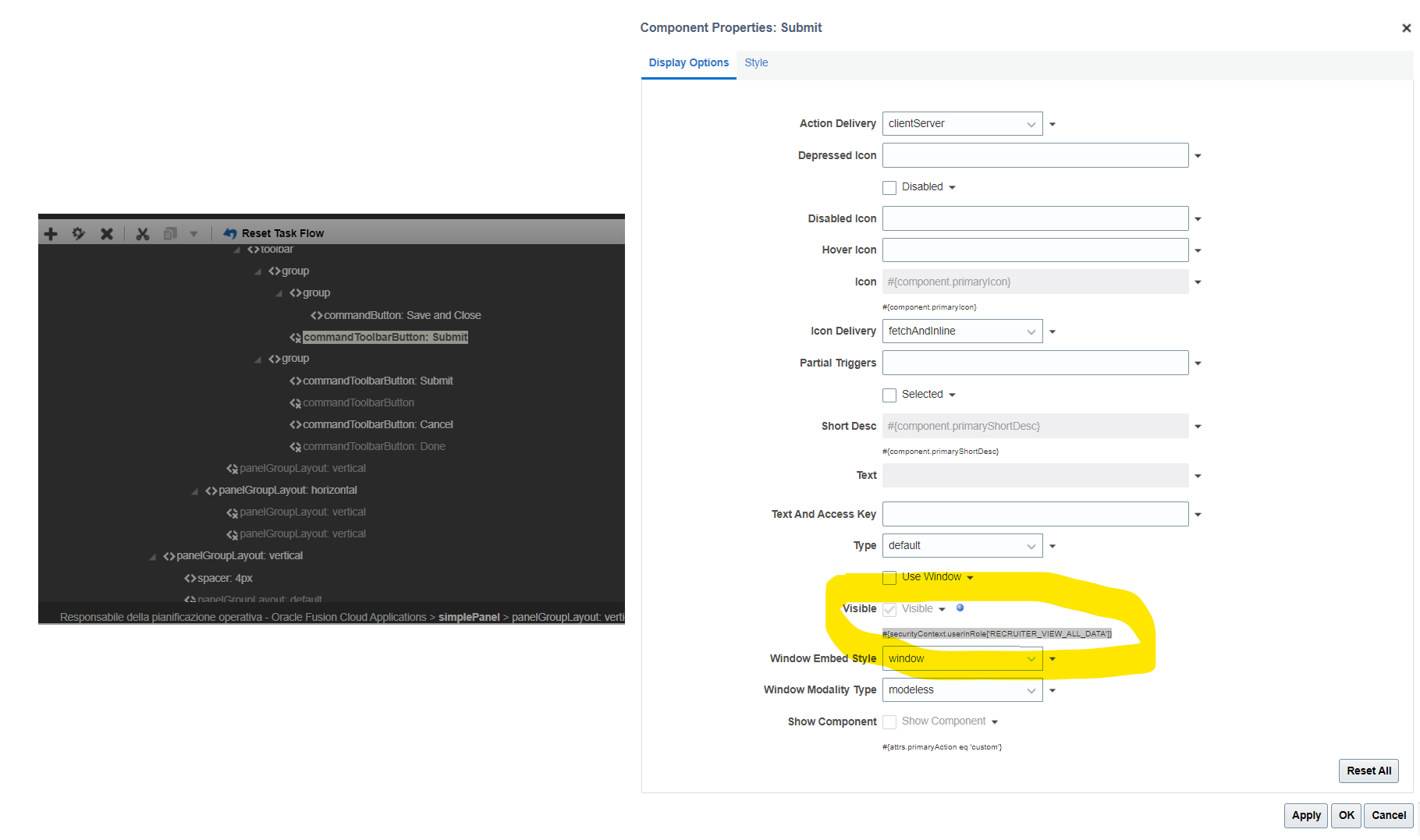Collapse the panelGroupLayout: vertical tree node

tap(152, 555)
